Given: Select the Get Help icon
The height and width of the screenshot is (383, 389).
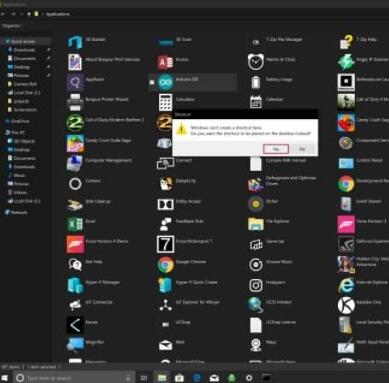Looking at the screenshot, I should 75,264.
